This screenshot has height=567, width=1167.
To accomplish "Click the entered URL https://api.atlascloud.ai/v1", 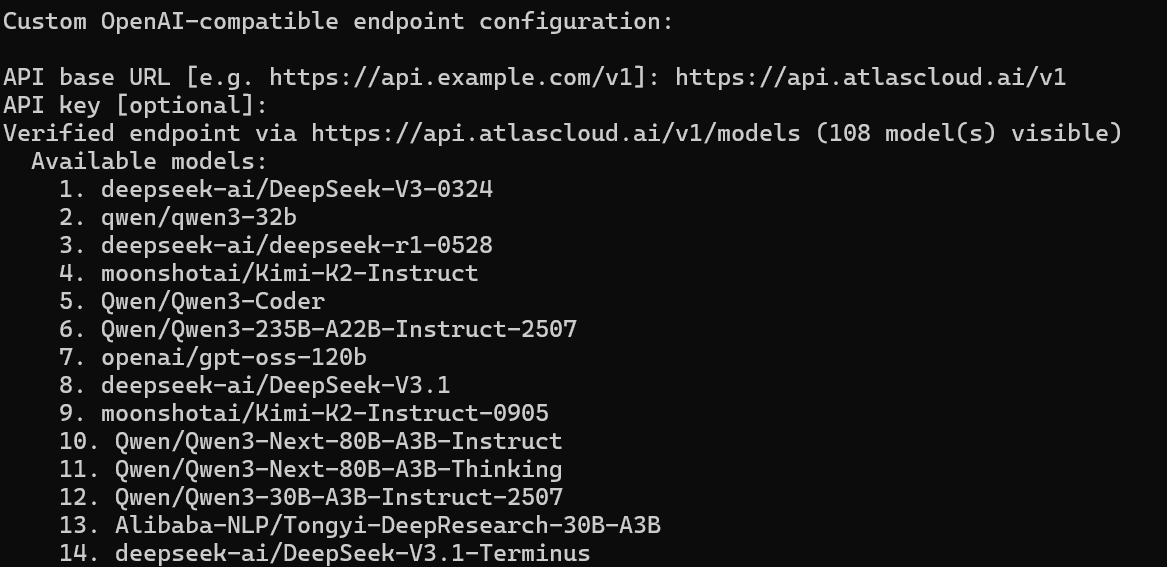I will coord(870,77).
